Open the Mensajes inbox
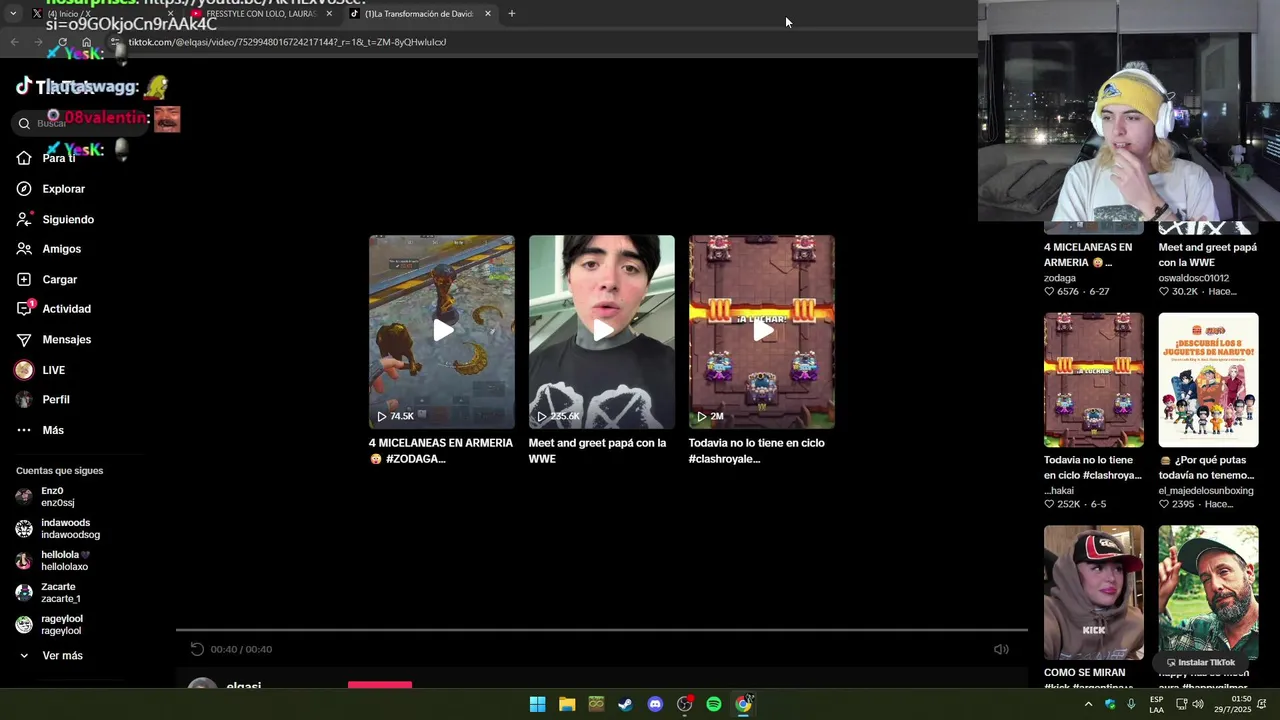The height and width of the screenshot is (720, 1280). [54, 340]
